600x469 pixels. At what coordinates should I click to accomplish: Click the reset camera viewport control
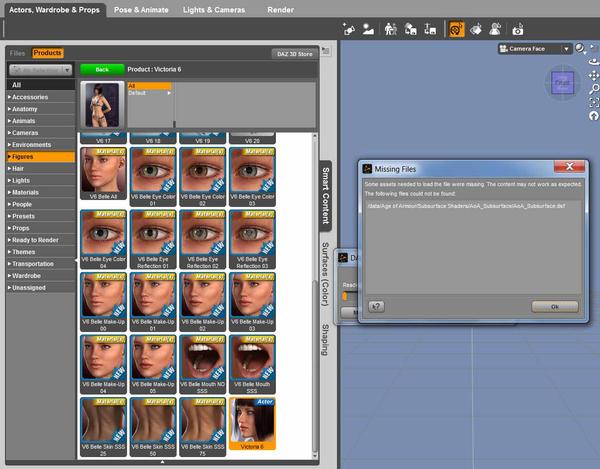pos(593,116)
